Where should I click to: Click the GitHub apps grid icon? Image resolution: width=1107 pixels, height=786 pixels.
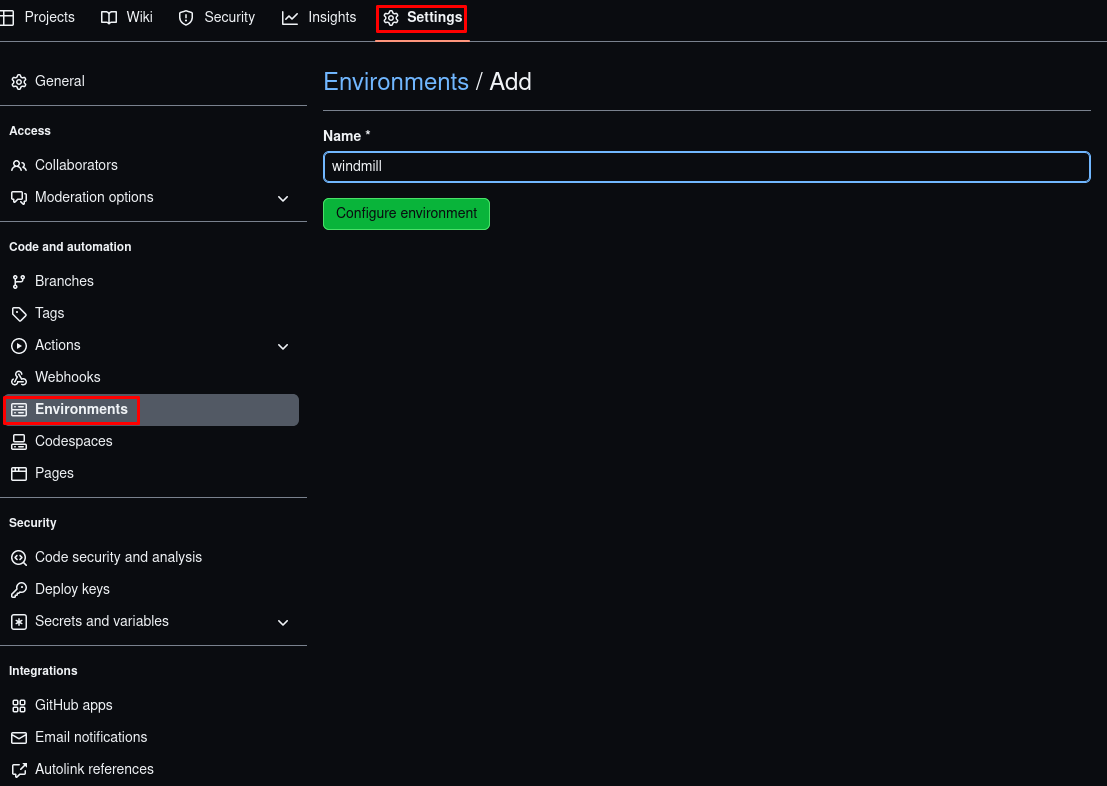[19, 706]
